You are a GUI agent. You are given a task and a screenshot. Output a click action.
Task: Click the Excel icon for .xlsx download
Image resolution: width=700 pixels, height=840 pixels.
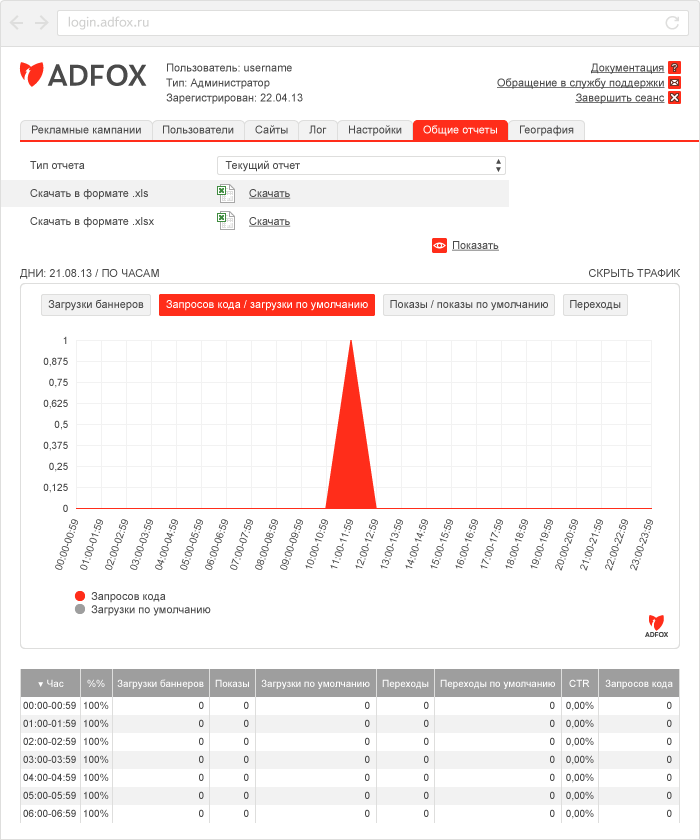point(226,221)
